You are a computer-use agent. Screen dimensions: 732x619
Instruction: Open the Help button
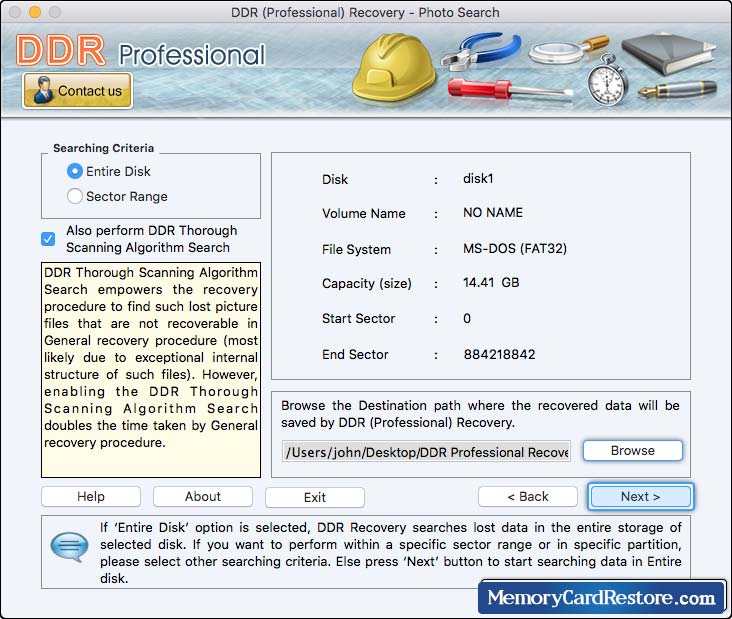pyautogui.click(x=91, y=497)
